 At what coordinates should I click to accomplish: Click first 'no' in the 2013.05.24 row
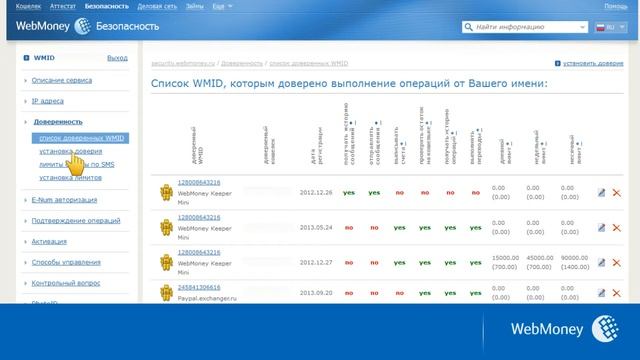tap(349, 228)
